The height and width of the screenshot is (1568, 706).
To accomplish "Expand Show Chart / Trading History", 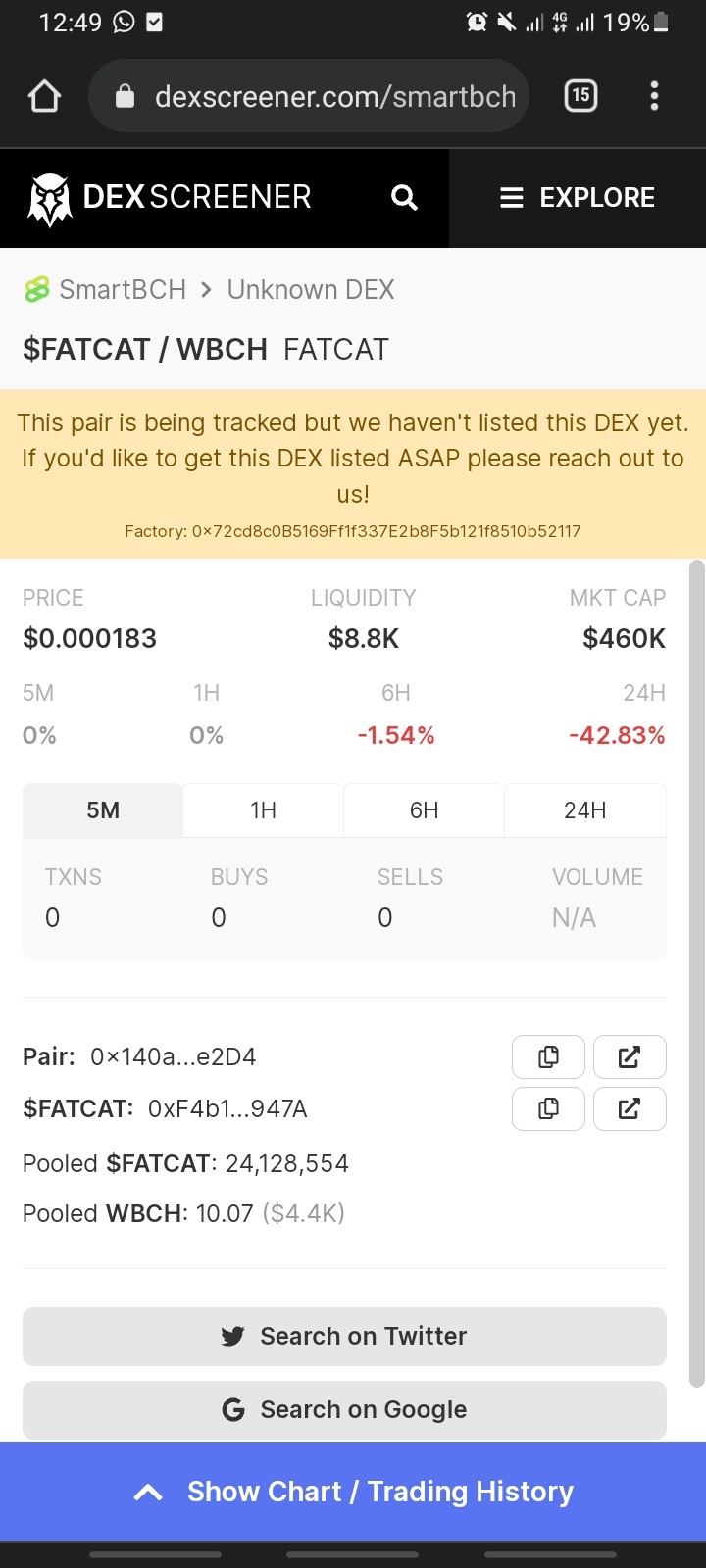I will [353, 1491].
